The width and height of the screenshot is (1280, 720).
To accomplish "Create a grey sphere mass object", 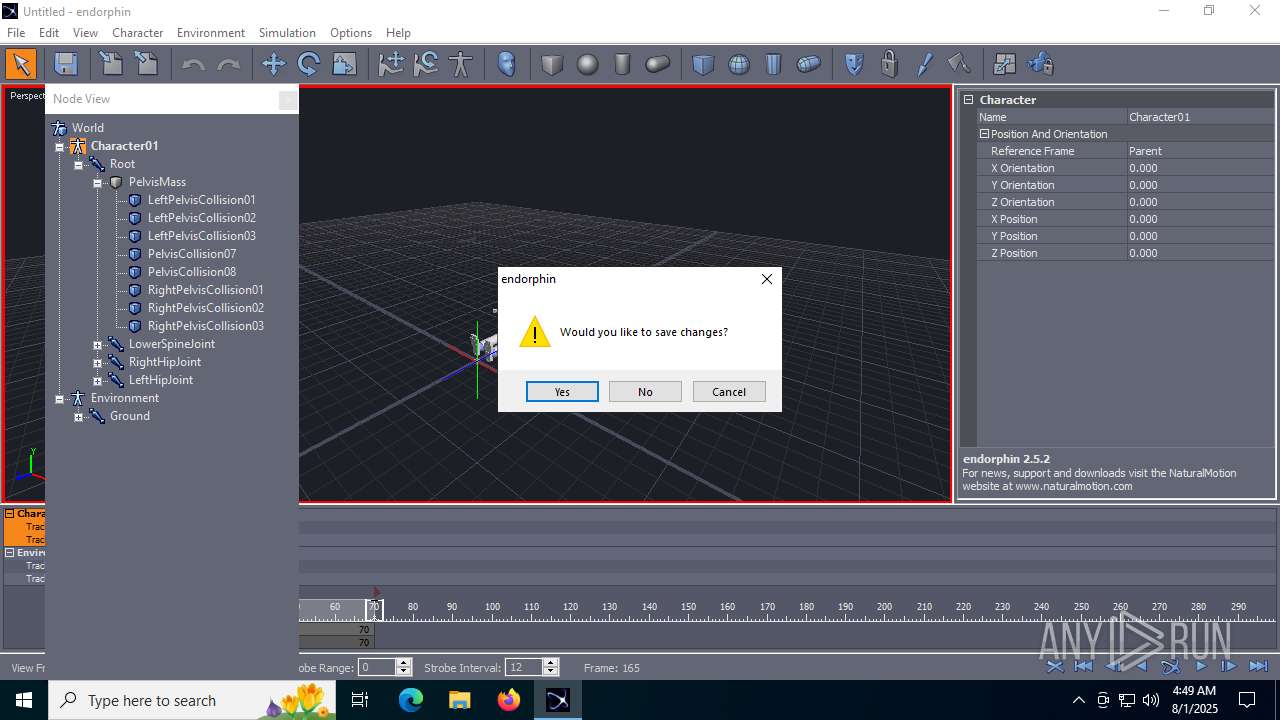I will (587, 65).
